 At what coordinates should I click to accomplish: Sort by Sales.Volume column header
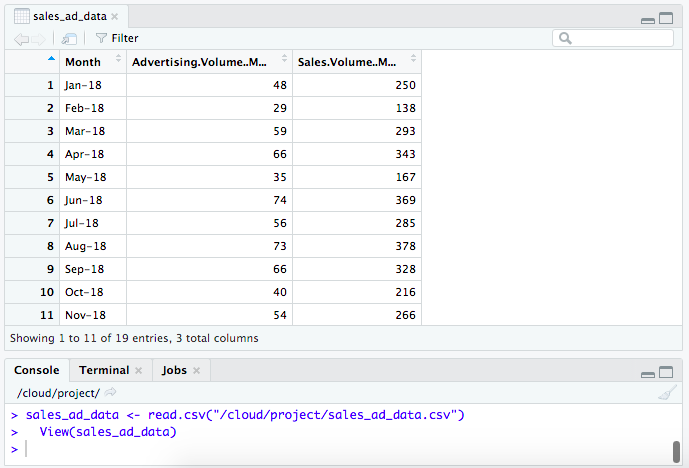355,61
